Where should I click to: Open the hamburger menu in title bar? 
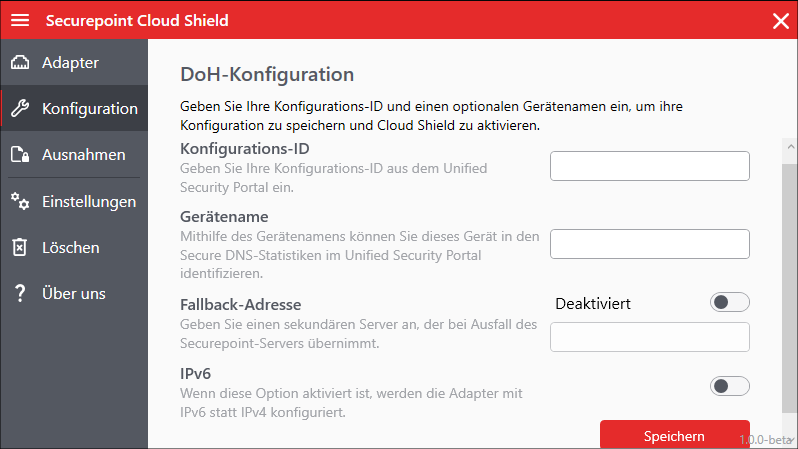20,20
